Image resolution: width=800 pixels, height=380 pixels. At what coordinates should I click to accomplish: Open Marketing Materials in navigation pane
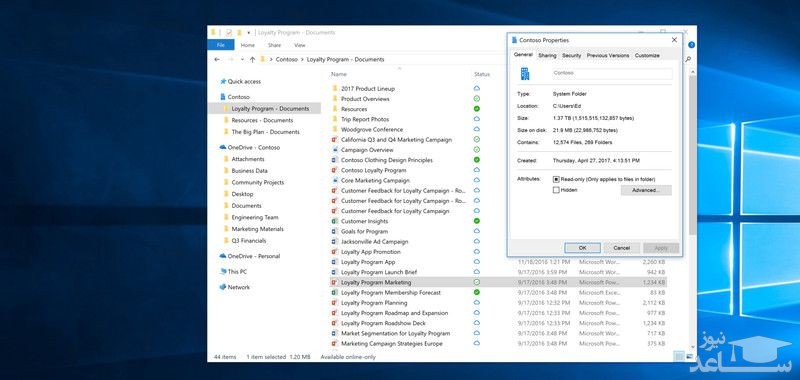coord(257,229)
